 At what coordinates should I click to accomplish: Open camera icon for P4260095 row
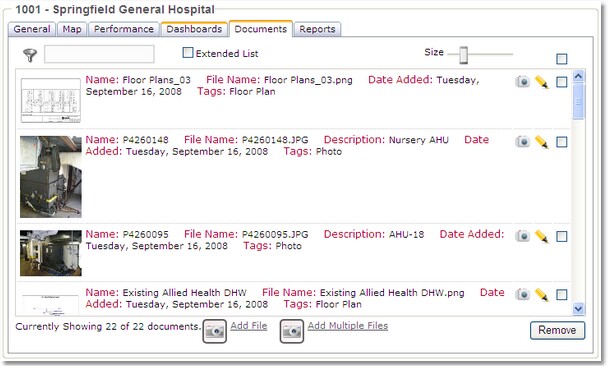[522, 236]
